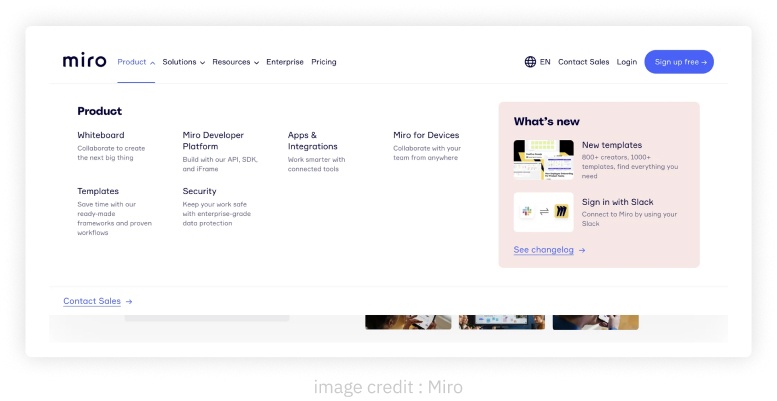Open the Resources nav item
The width and height of the screenshot is (777, 401).
[x=231, y=62]
